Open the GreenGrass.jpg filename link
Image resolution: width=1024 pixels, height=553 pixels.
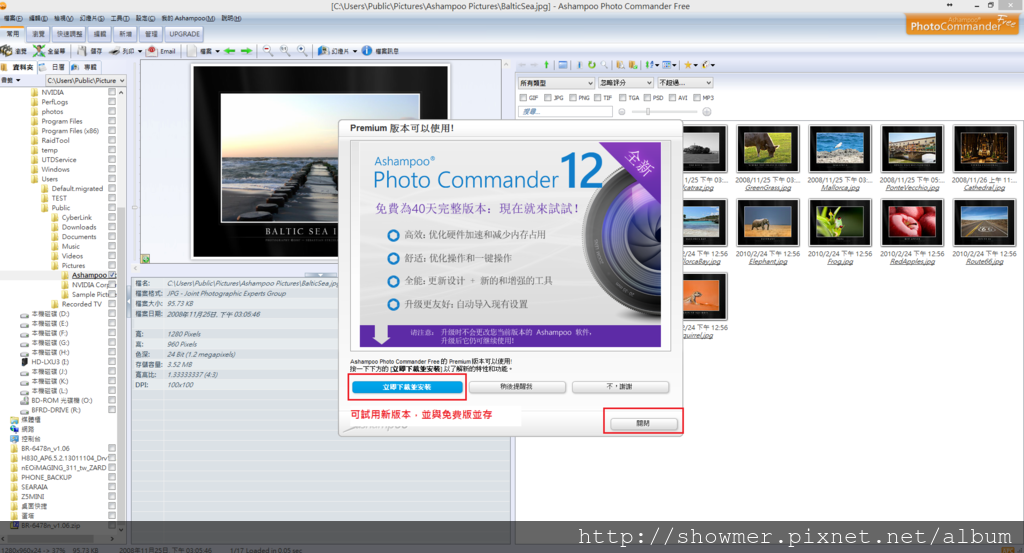(x=767, y=188)
